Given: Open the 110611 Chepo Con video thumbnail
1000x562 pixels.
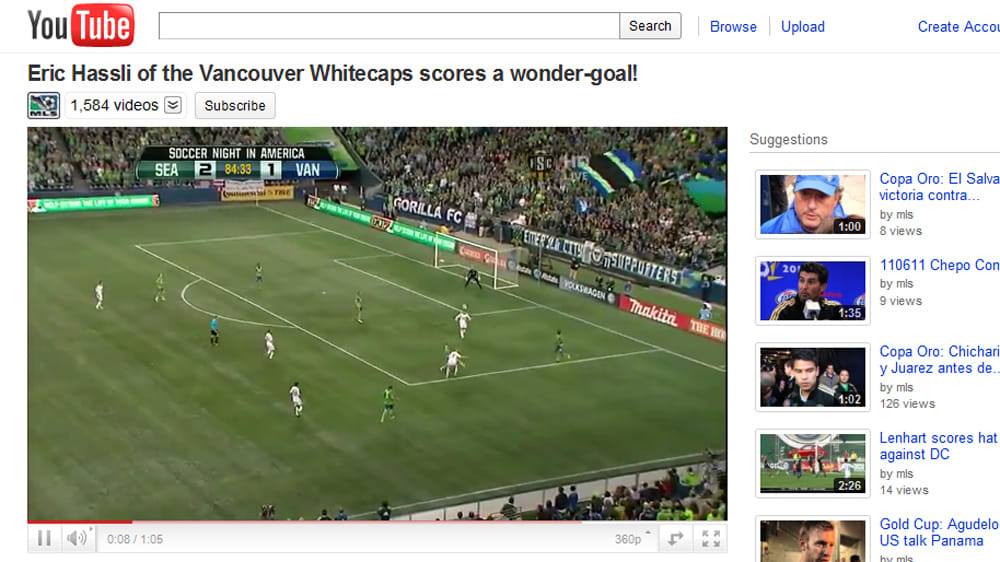Looking at the screenshot, I should pyautogui.click(x=812, y=291).
